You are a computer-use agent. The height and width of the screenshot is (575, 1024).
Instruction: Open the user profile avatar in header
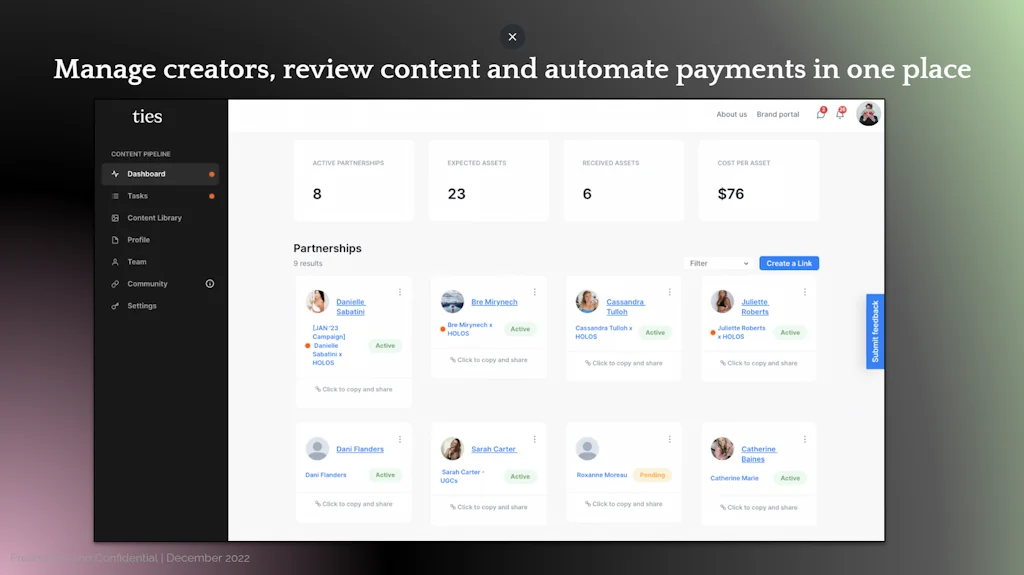pyautogui.click(x=868, y=114)
